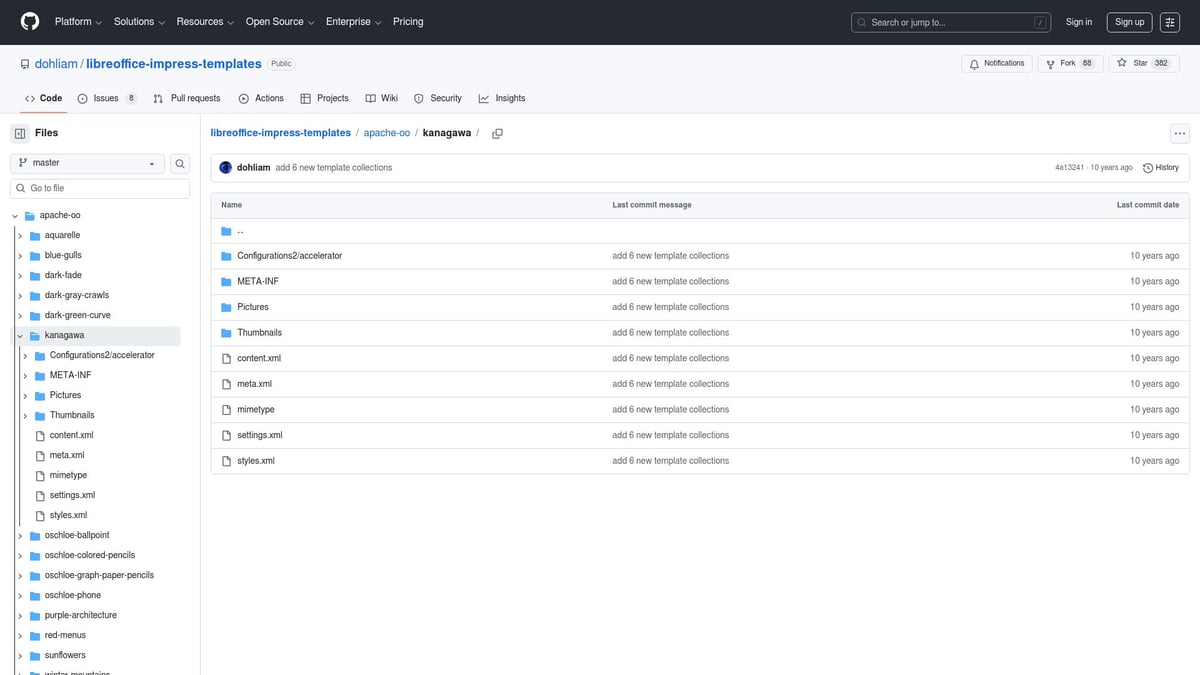Open the Projects tab
Viewport: 1200px width, 675px height.
325,98
